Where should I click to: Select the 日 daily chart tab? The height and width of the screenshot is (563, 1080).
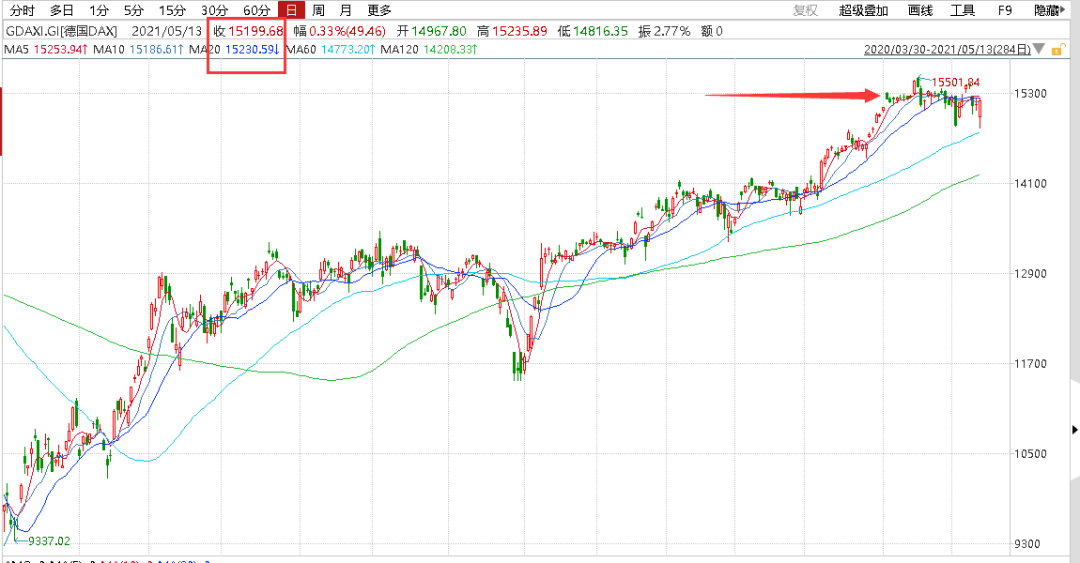point(291,10)
